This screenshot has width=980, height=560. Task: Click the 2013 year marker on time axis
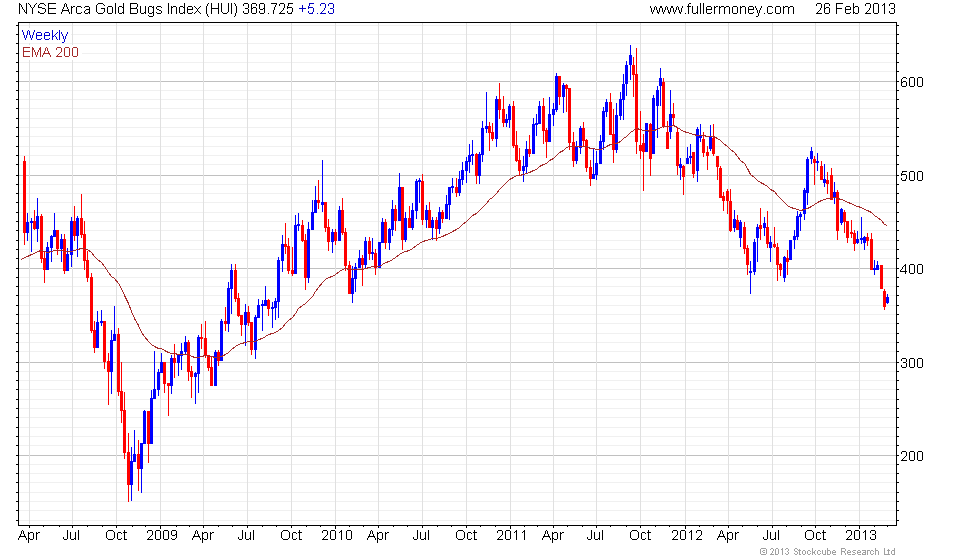tap(861, 536)
